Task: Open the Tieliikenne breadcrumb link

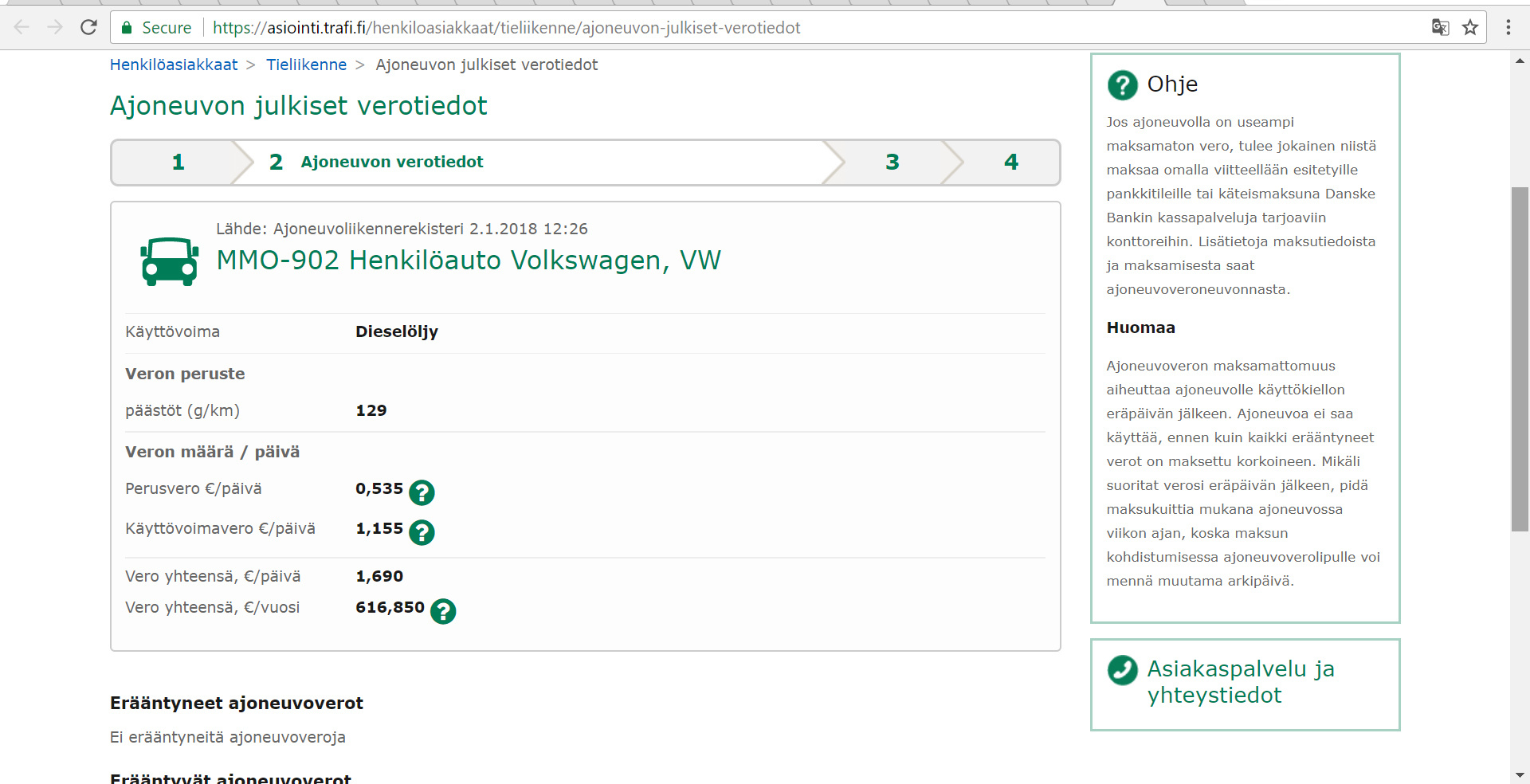Action: pos(306,65)
